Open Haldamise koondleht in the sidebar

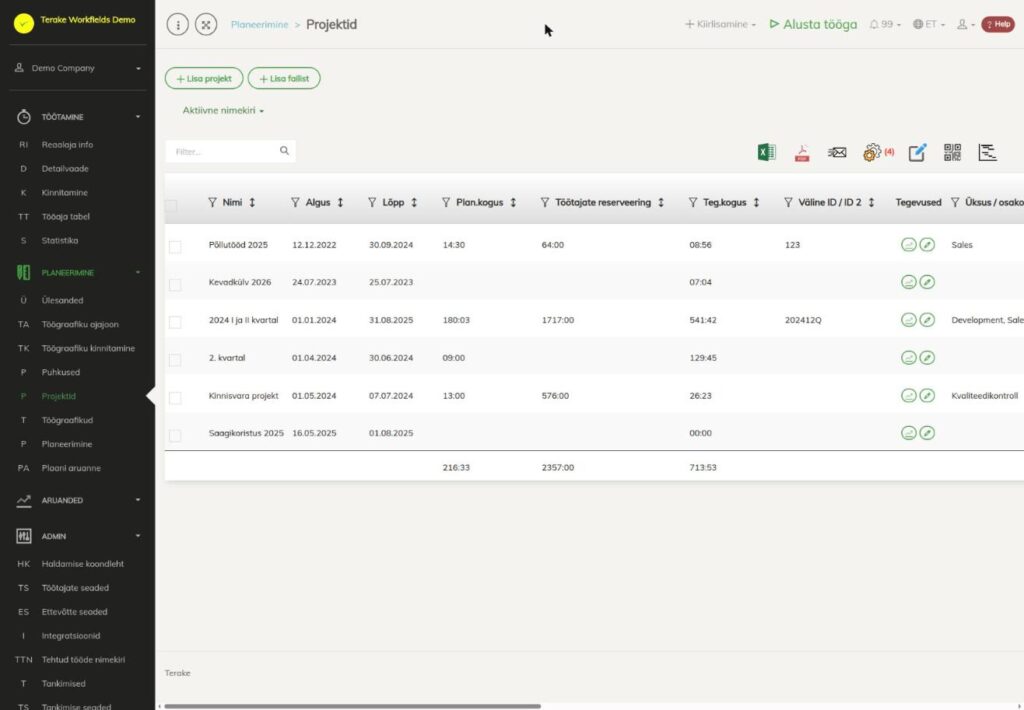[83, 564]
